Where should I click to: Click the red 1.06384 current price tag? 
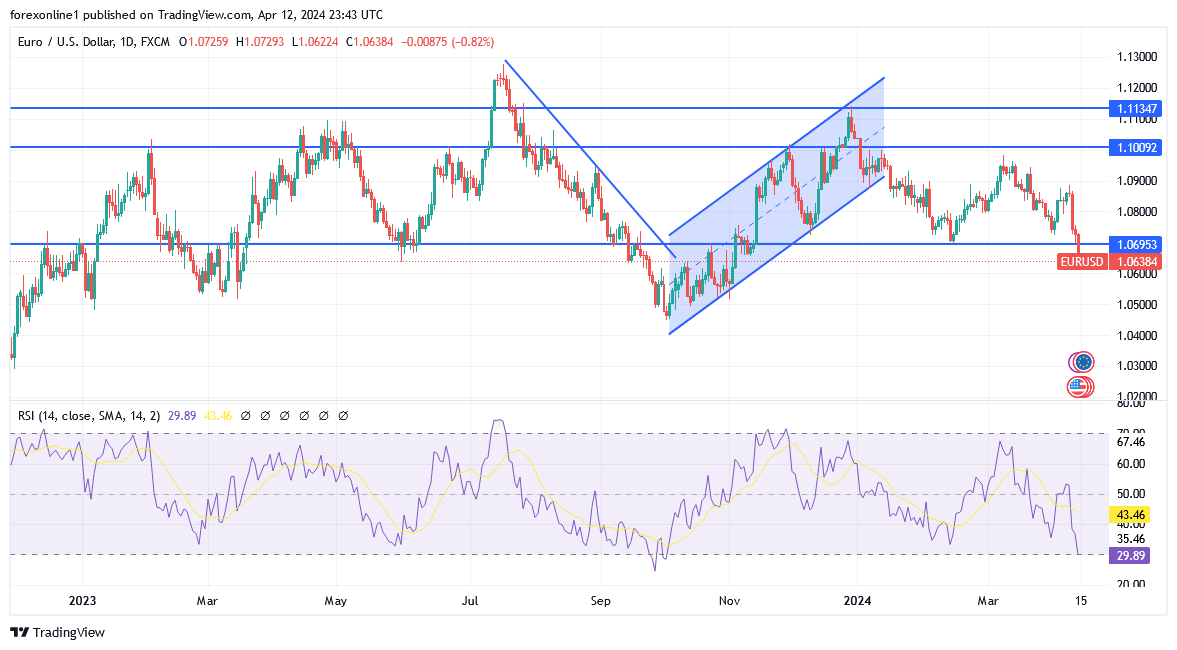pos(1136,262)
